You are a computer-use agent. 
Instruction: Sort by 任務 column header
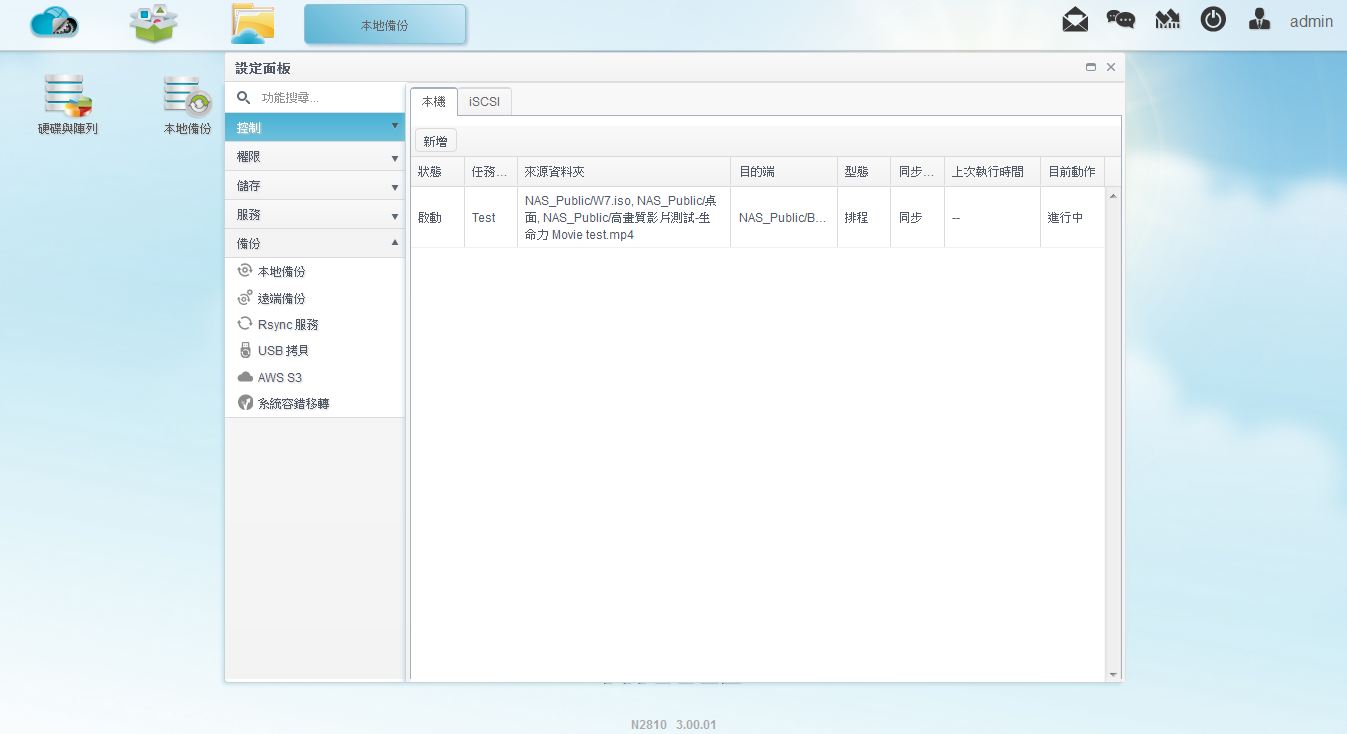tap(491, 172)
